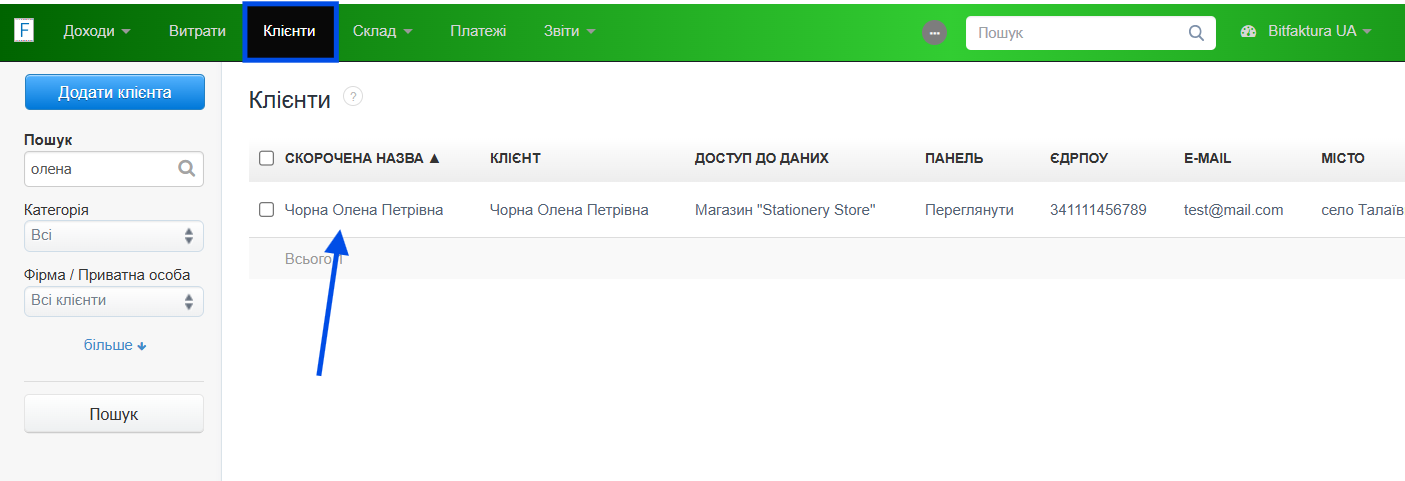Toggle the select-all clients checkbox
Image resolution: width=1405 pixels, height=481 pixels.
click(266, 158)
